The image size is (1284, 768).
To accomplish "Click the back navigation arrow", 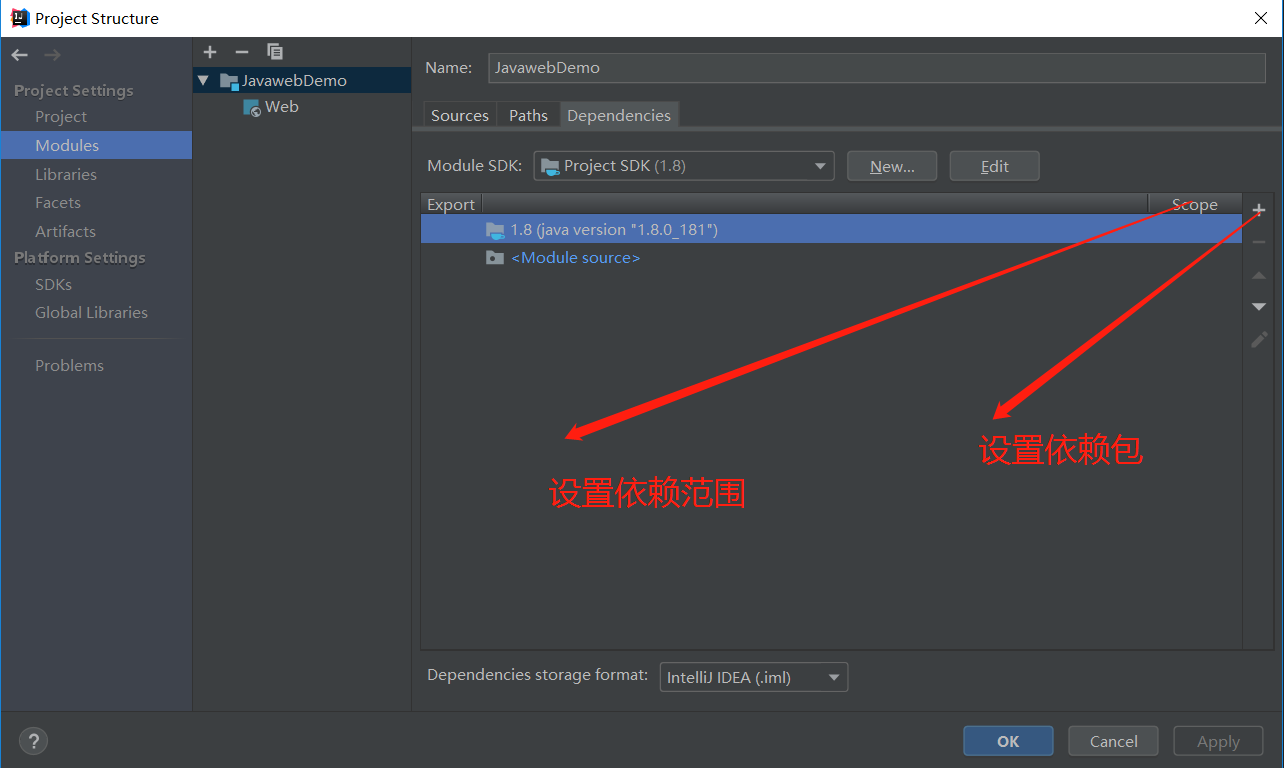I will pyautogui.click(x=20, y=55).
